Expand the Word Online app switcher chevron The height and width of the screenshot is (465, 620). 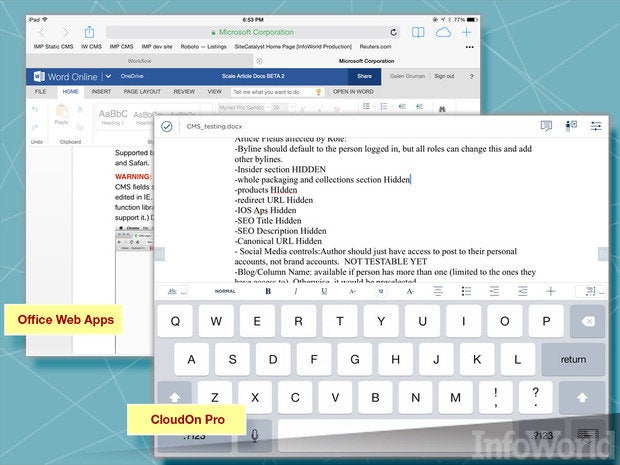(108, 76)
